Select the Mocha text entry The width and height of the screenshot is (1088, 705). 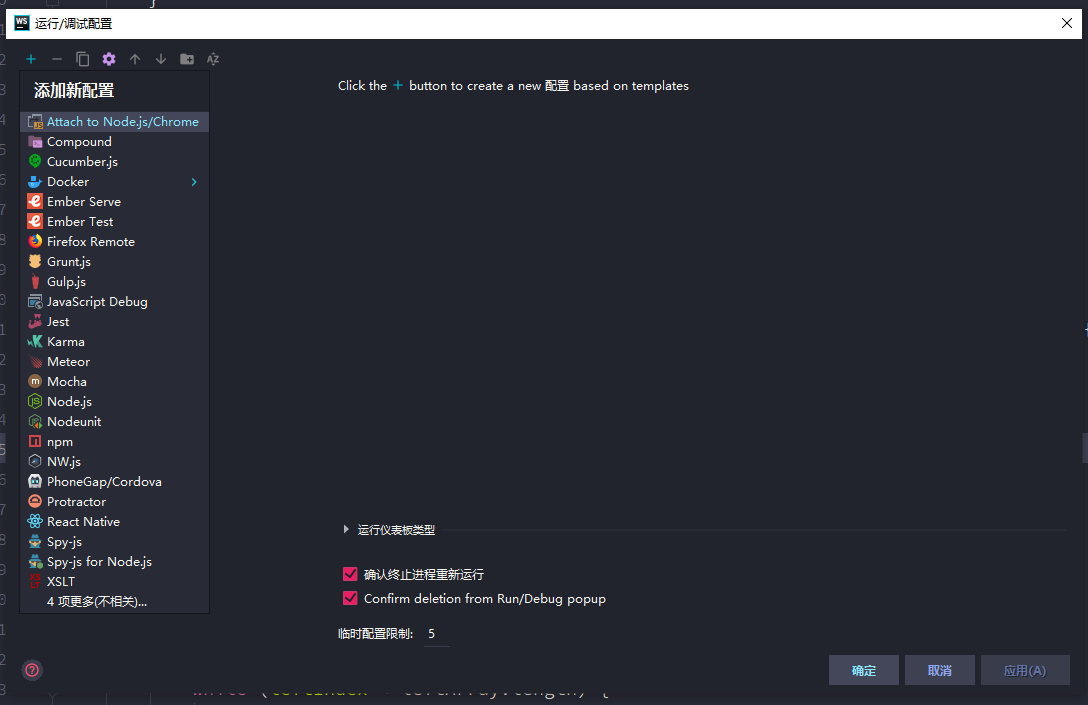click(67, 382)
